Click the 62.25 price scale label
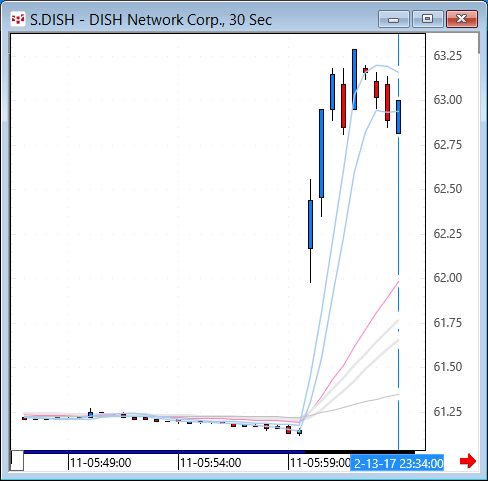The width and height of the screenshot is (488, 481). (x=448, y=234)
